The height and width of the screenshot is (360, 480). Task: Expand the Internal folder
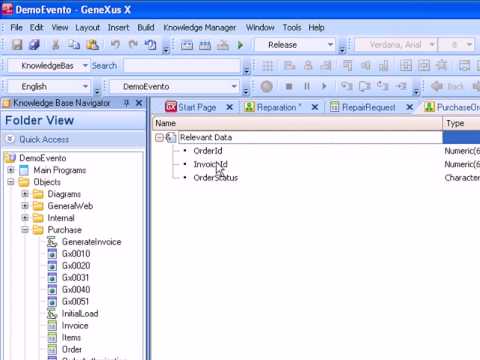(25, 218)
